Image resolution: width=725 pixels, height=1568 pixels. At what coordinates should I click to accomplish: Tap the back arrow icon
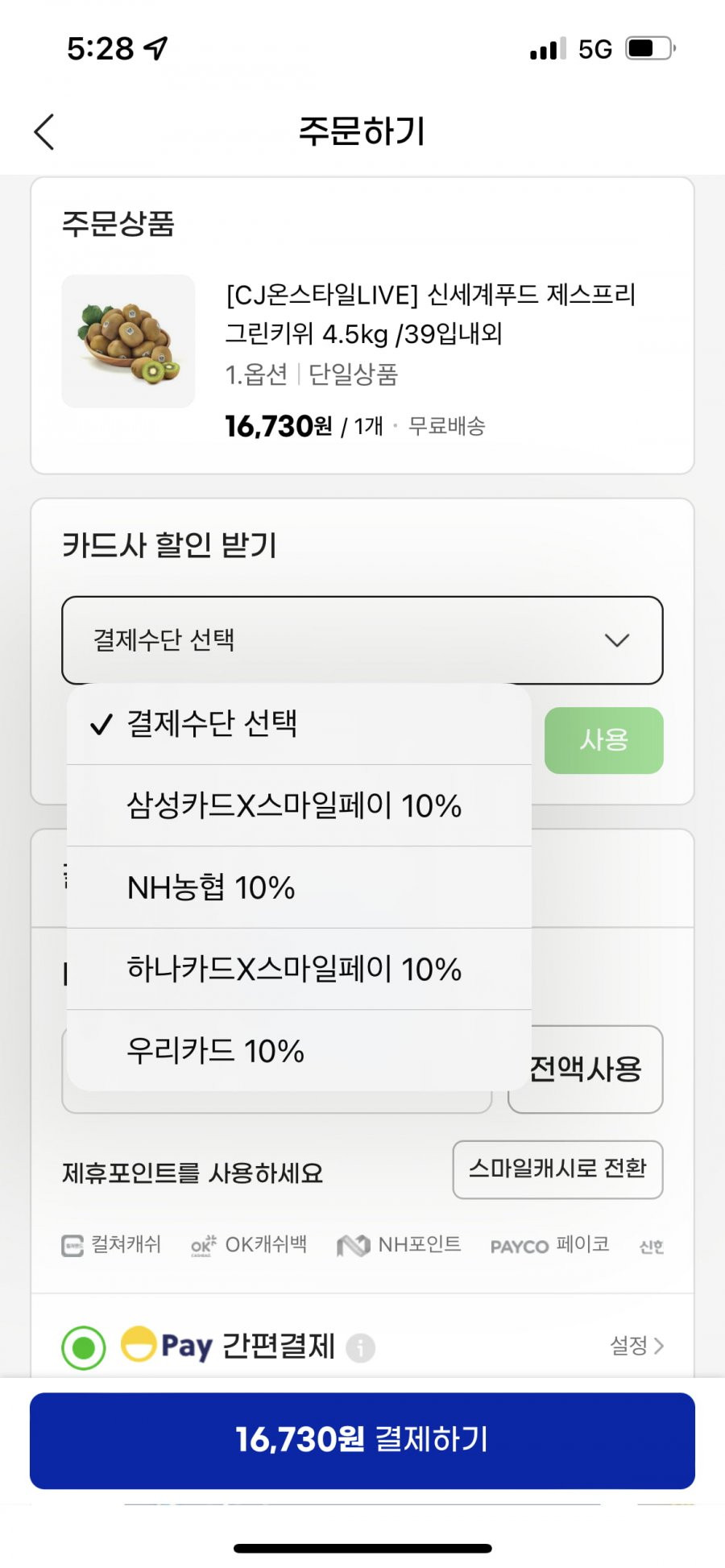tap(44, 131)
